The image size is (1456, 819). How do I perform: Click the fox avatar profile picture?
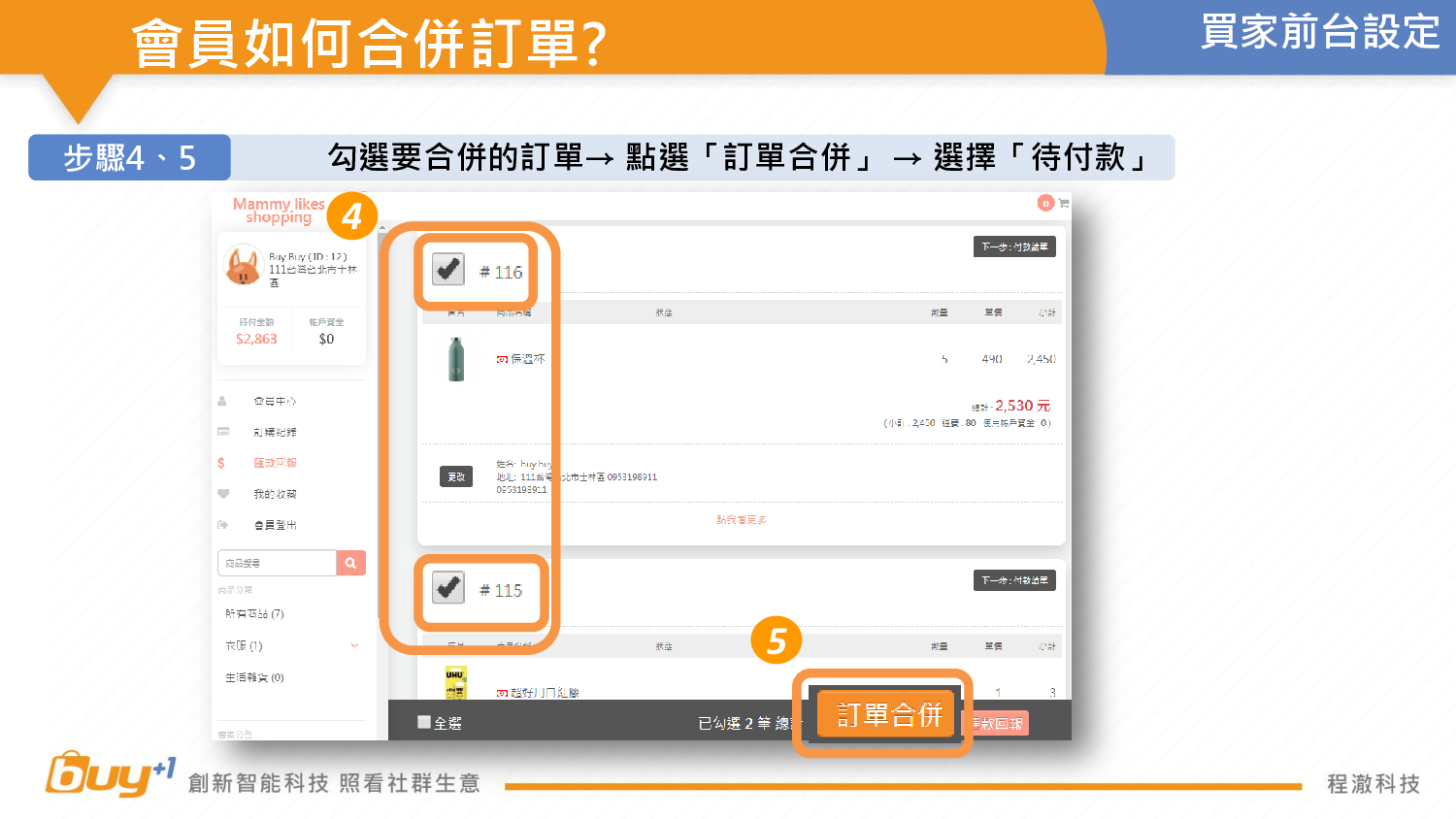pyautogui.click(x=242, y=266)
